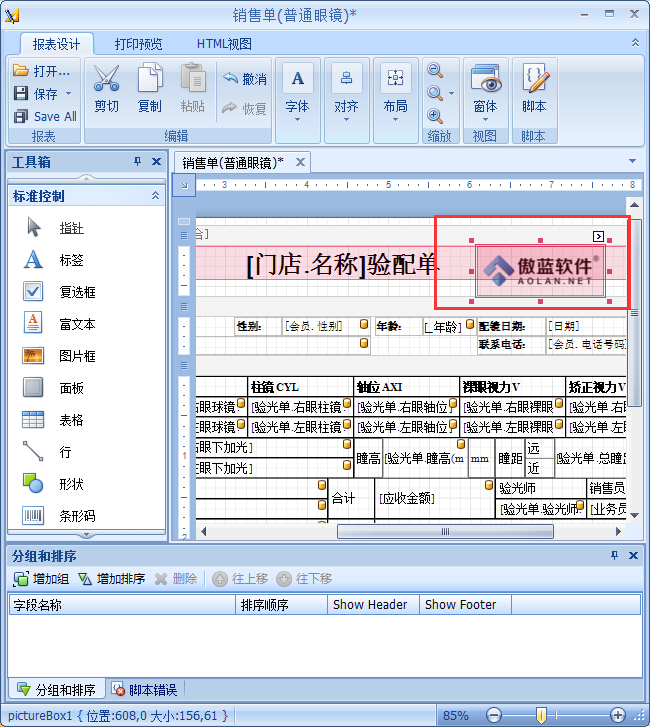Image resolution: width=650 pixels, height=727 pixels.
Task: Pin the Group and Sort panel
Action: pyautogui.click(x=614, y=555)
